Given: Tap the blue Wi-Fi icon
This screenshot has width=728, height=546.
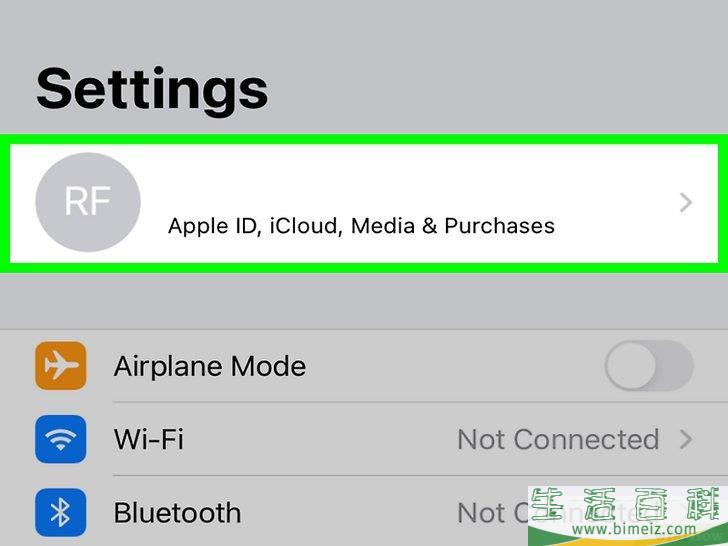Looking at the screenshot, I should pyautogui.click(x=60, y=439).
